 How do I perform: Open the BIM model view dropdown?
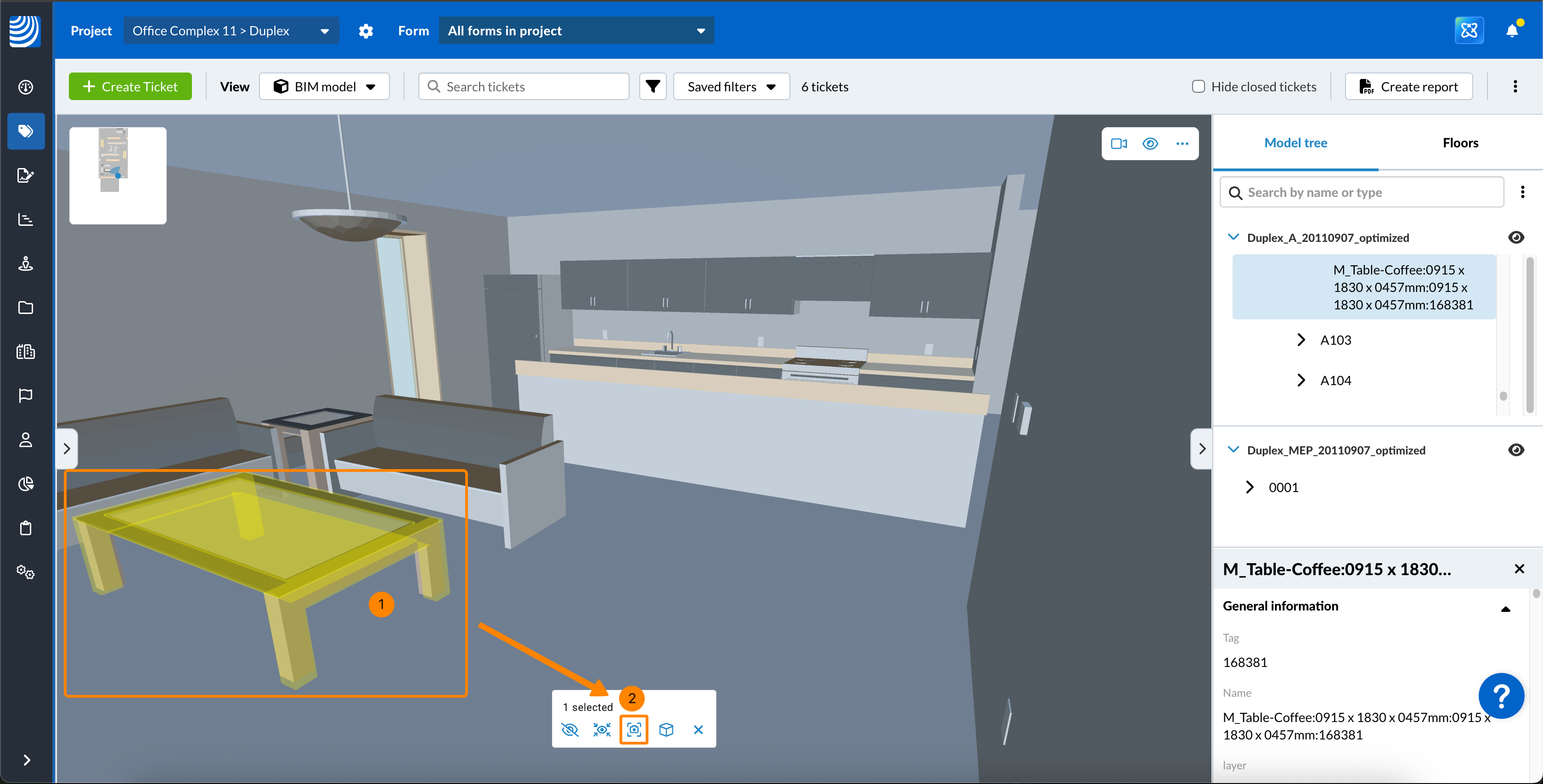(x=324, y=87)
